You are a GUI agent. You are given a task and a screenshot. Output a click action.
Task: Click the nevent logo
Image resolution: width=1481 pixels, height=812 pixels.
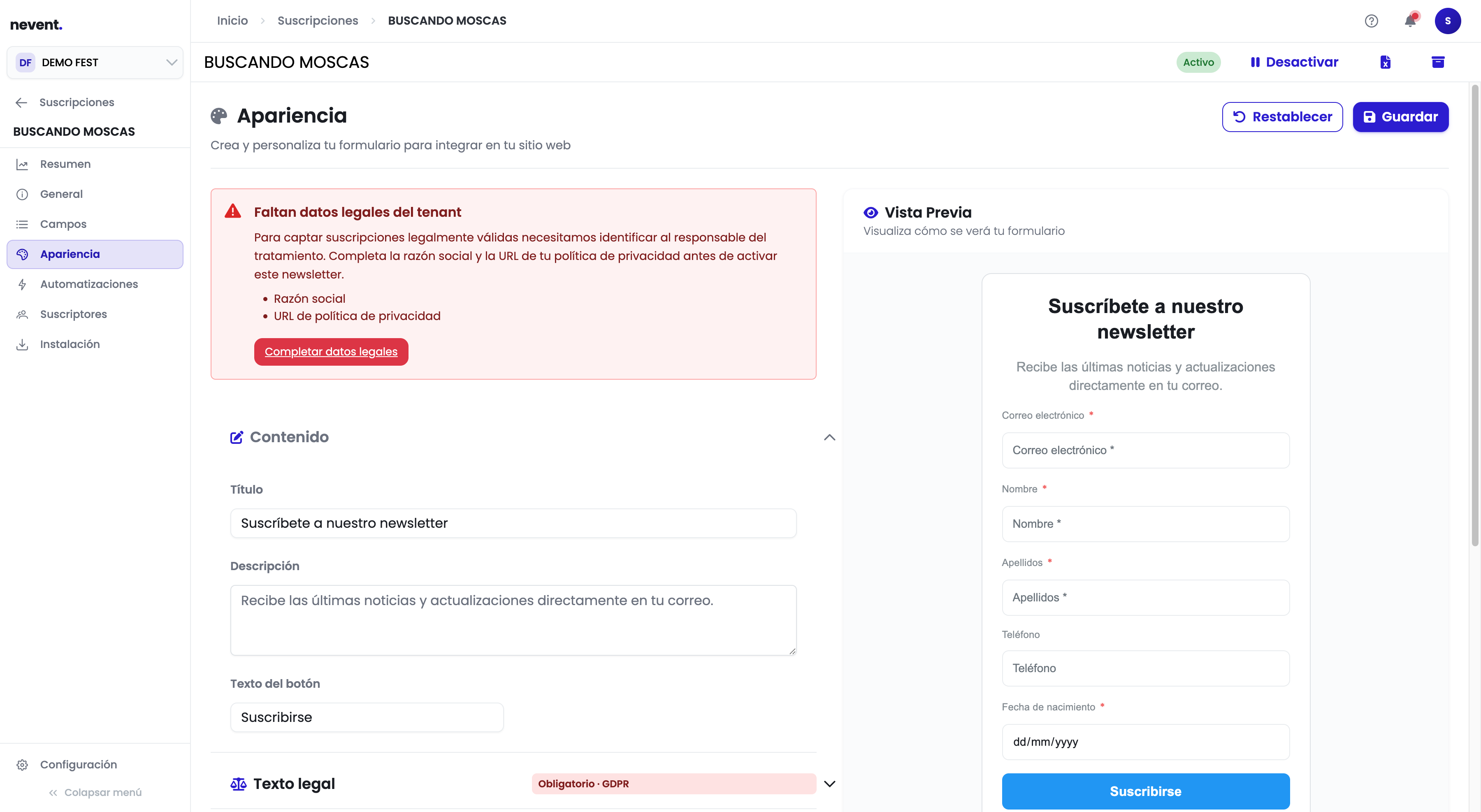(x=36, y=25)
